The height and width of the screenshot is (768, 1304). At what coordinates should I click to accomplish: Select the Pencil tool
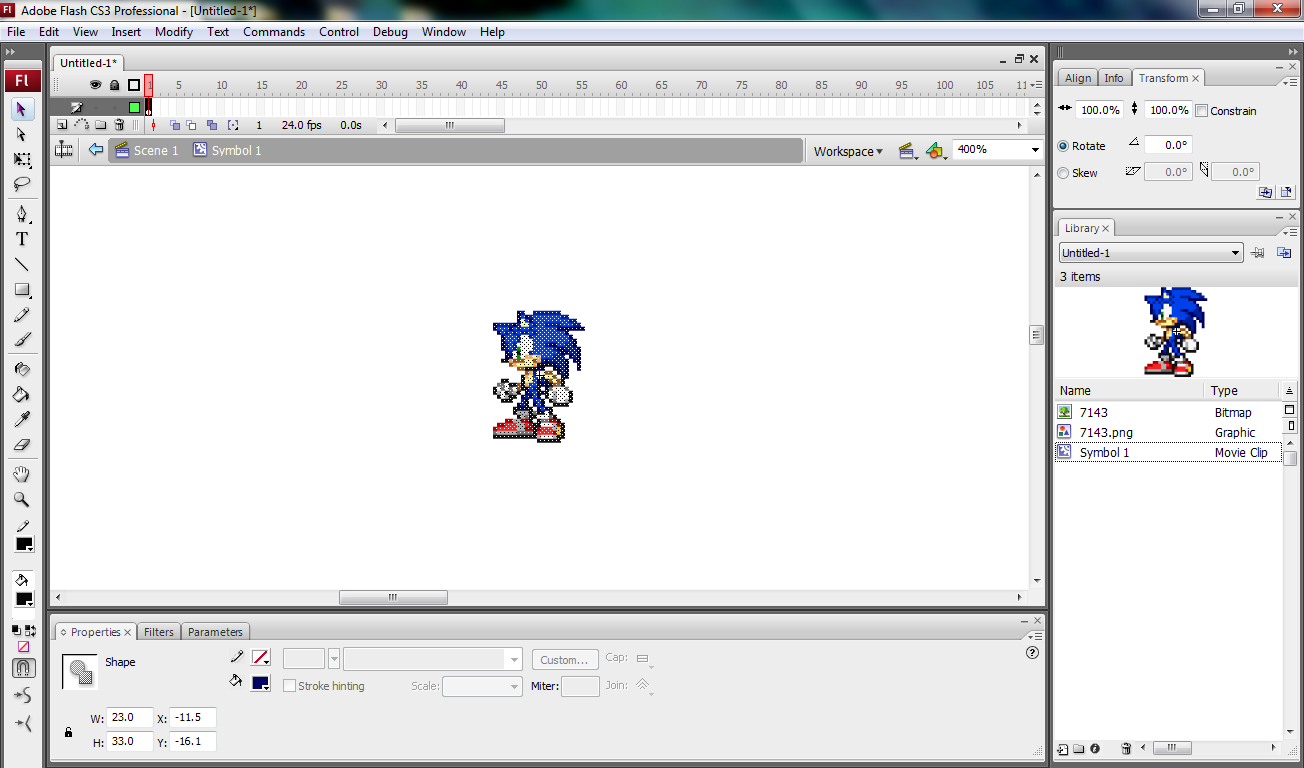[x=22, y=315]
